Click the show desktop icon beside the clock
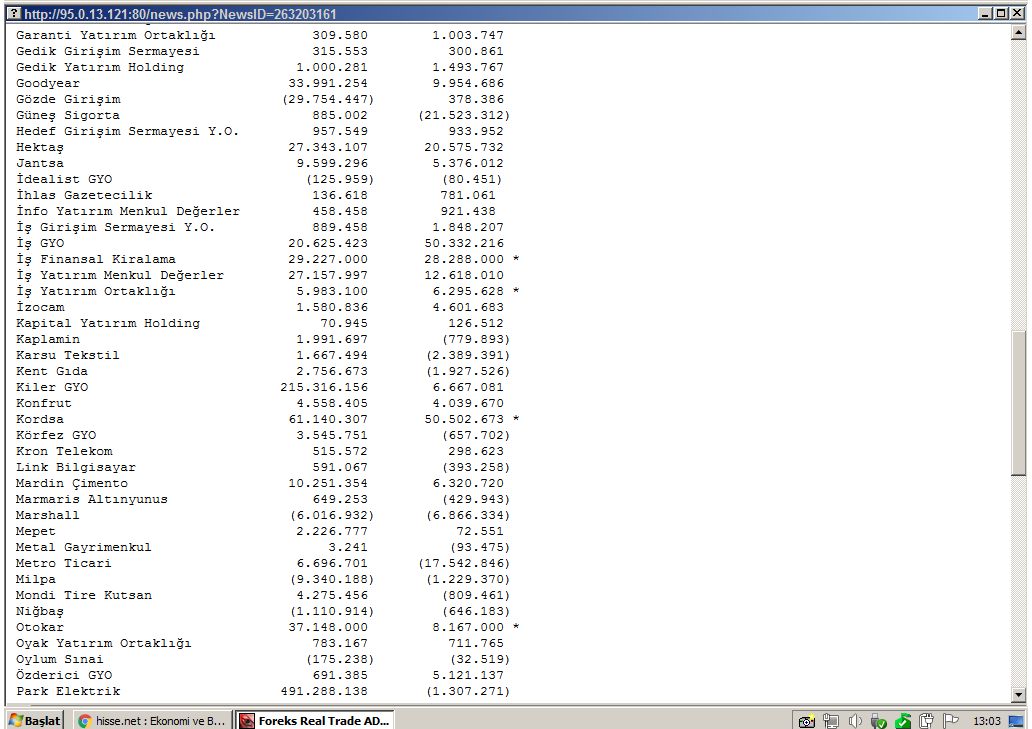The image size is (1032, 729). [1016, 721]
